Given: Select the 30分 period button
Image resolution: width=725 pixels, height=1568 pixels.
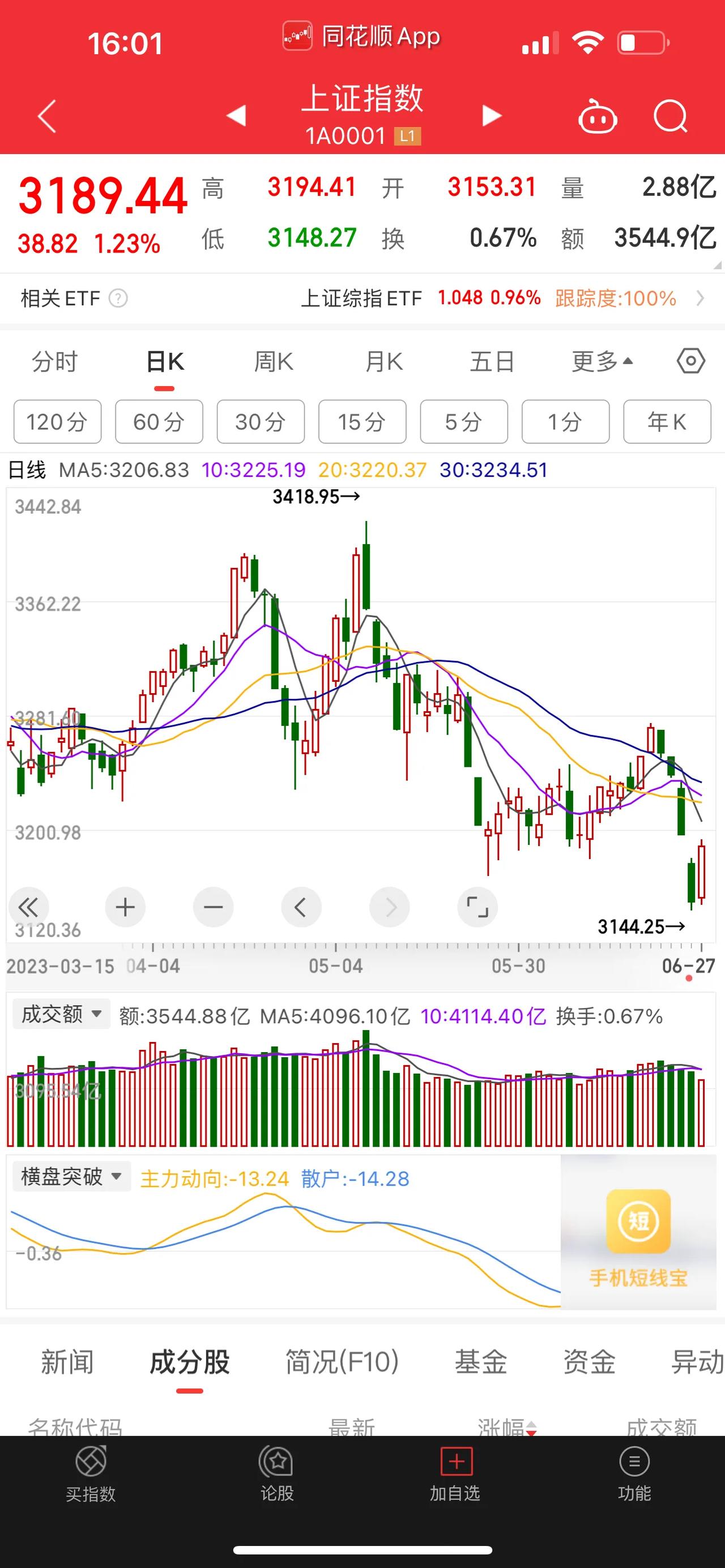Looking at the screenshot, I should pyautogui.click(x=261, y=421).
